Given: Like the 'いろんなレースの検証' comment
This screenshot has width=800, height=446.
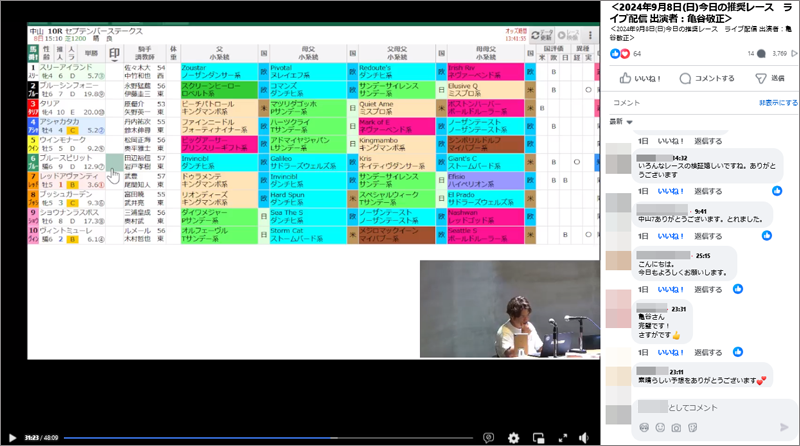Looking at the screenshot, I should (670, 191).
